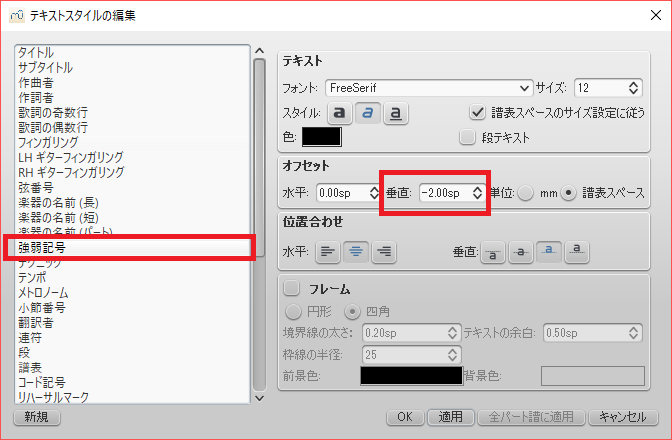Open the 前景色 color swatch
The width and height of the screenshot is (672, 440).
(411, 376)
